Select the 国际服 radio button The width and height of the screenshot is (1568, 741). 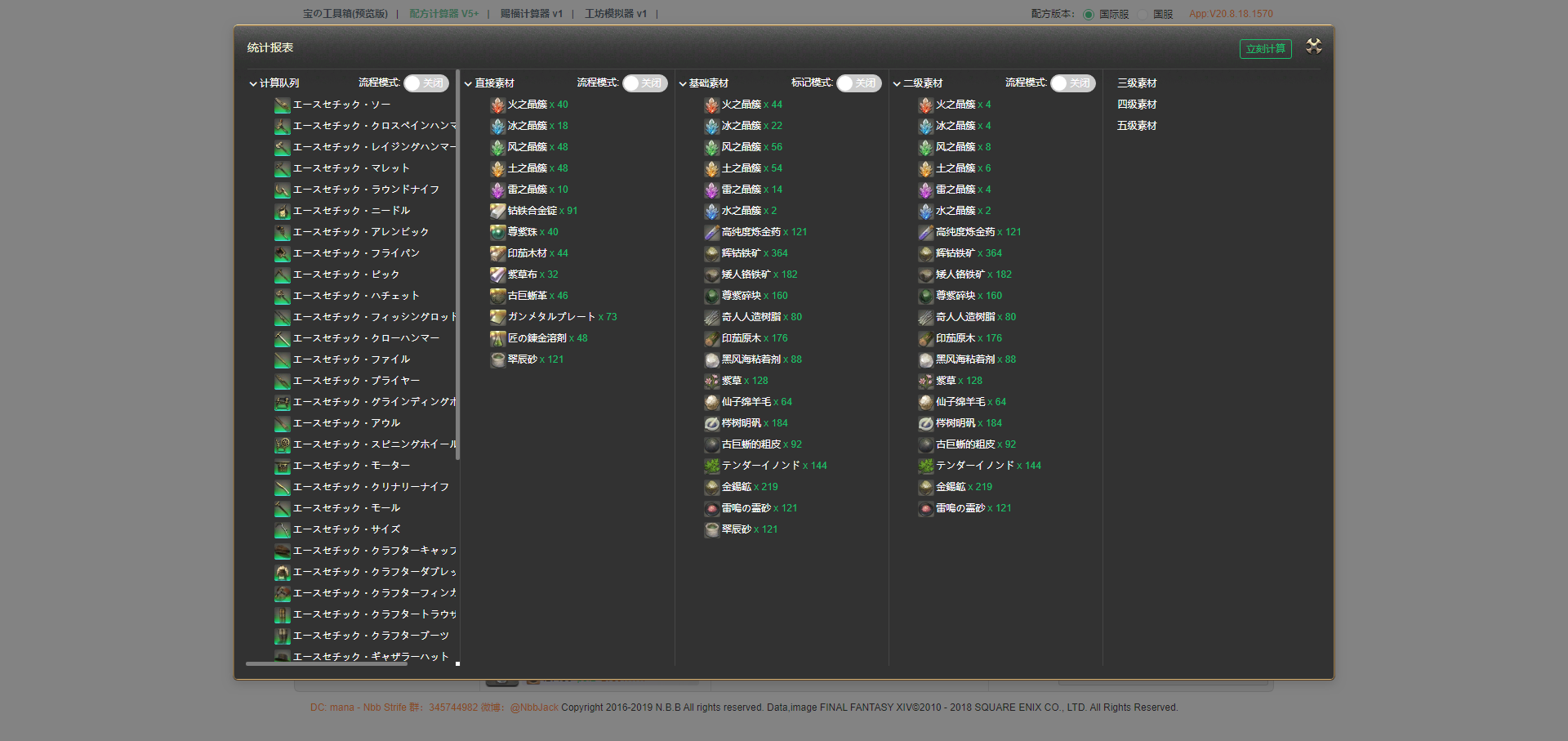pyautogui.click(x=1089, y=15)
